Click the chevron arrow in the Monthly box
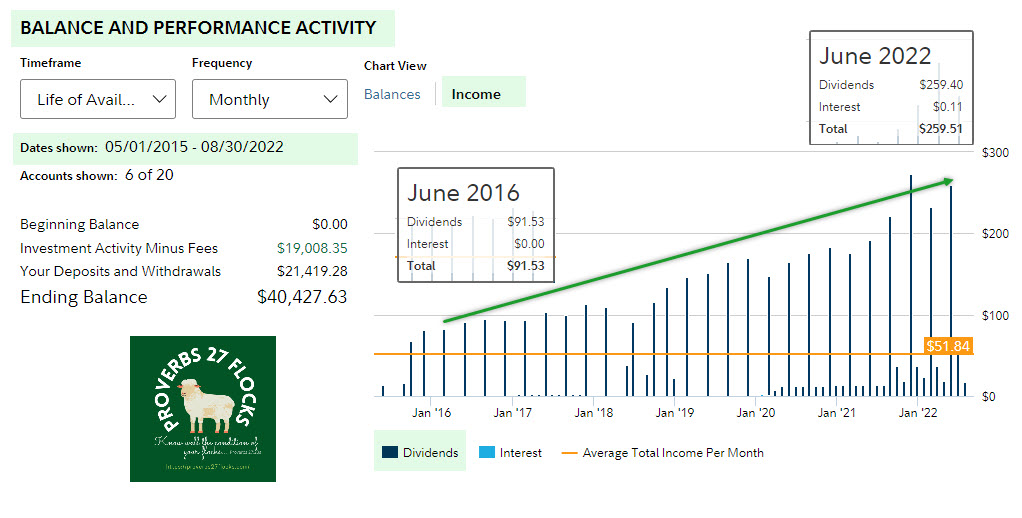This screenshot has height=518, width=1022. pos(331,99)
